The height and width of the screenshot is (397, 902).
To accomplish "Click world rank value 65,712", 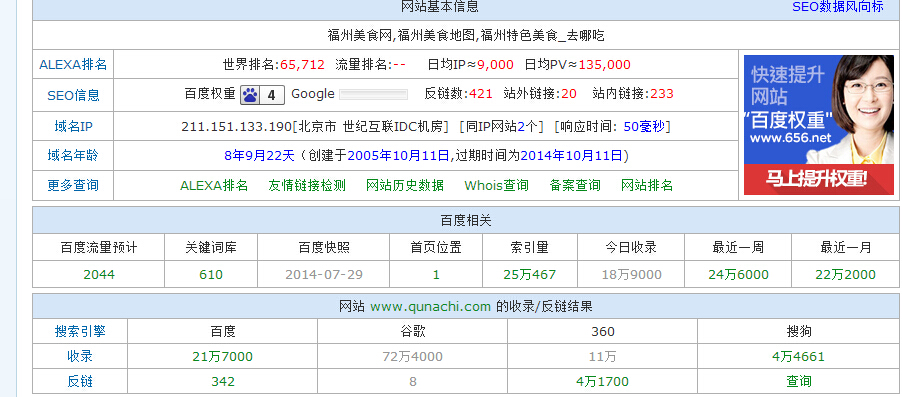I will click(303, 64).
